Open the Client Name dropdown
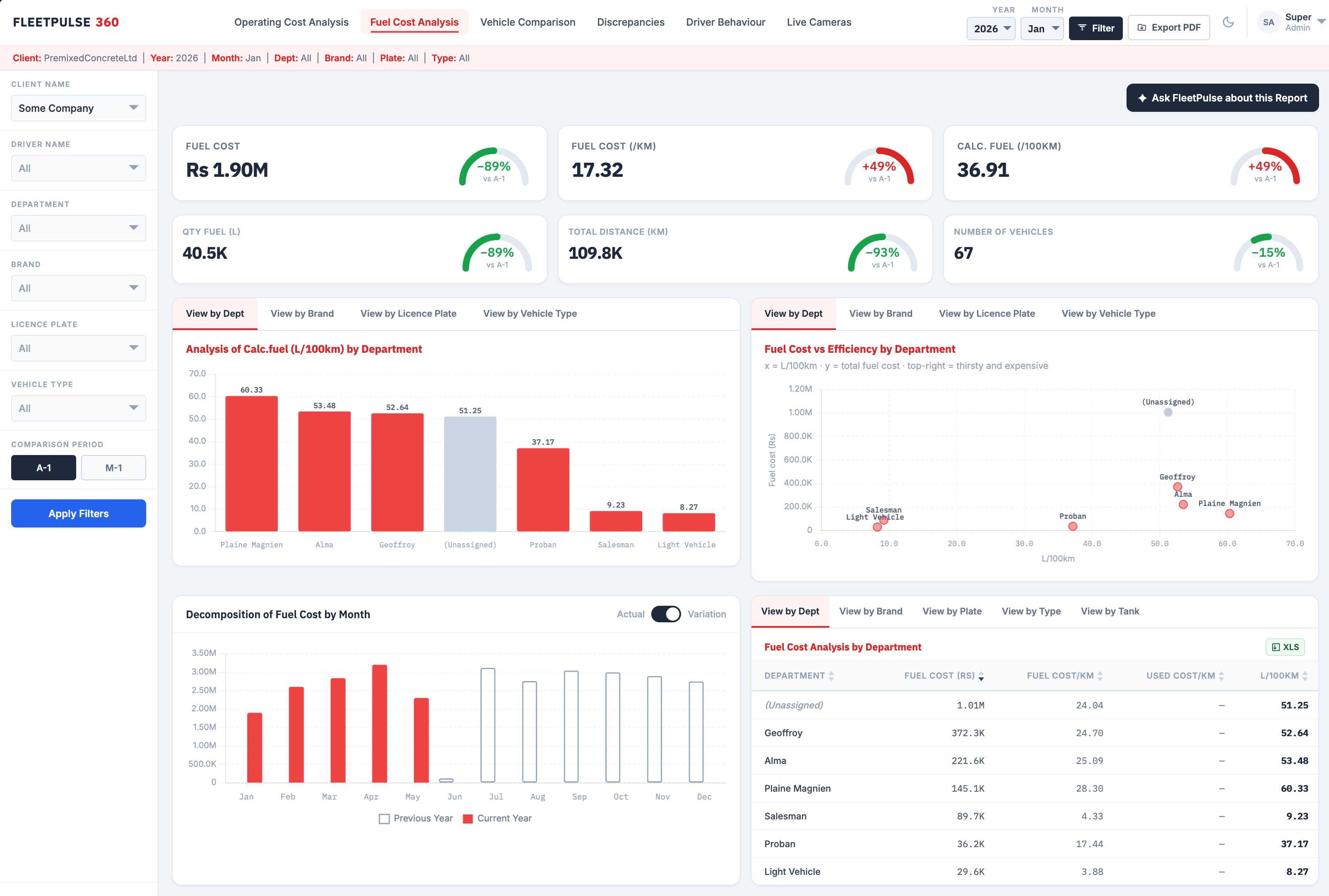The width and height of the screenshot is (1329, 896). tap(78, 108)
